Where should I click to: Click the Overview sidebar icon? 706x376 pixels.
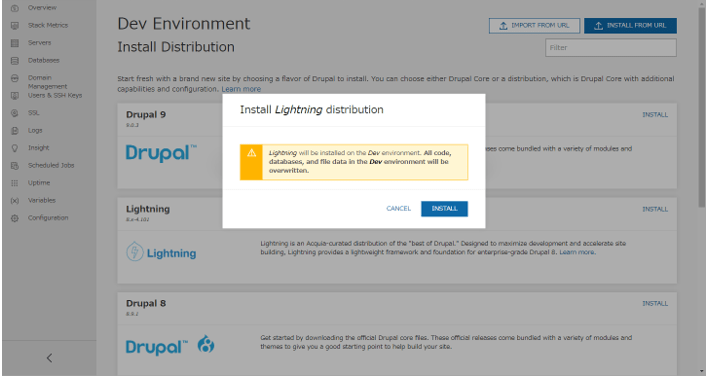pyautogui.click(x=15, y=8)
